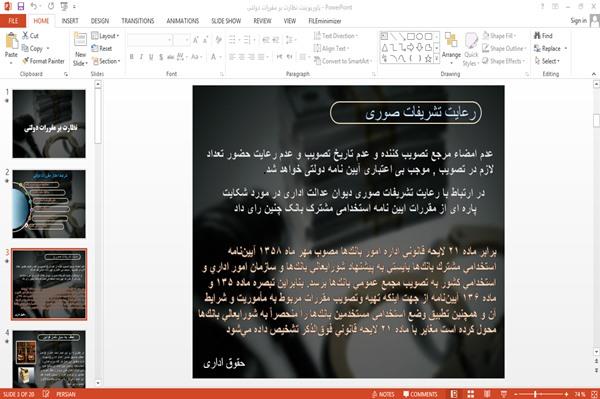Increase font size with the A icon

pyautogui.click(x=196, y=40)
